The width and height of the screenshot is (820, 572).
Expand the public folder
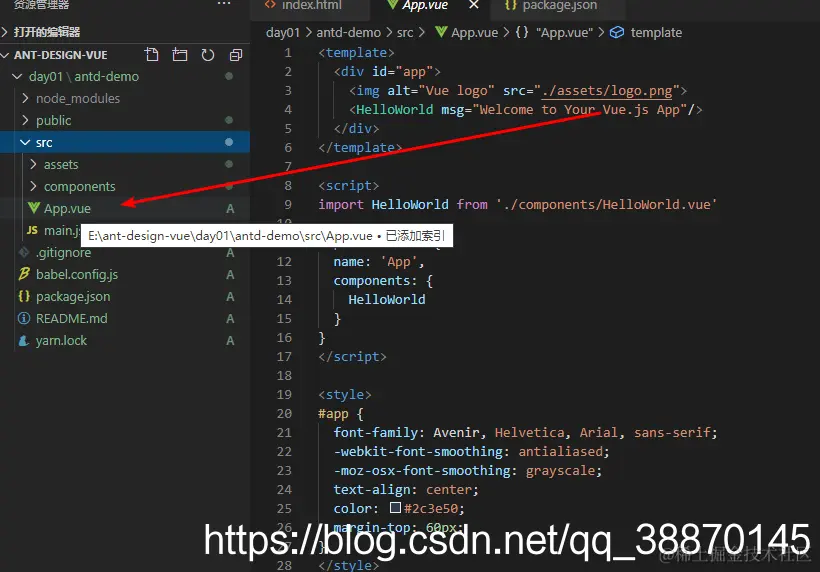click(x=53, y=120)
